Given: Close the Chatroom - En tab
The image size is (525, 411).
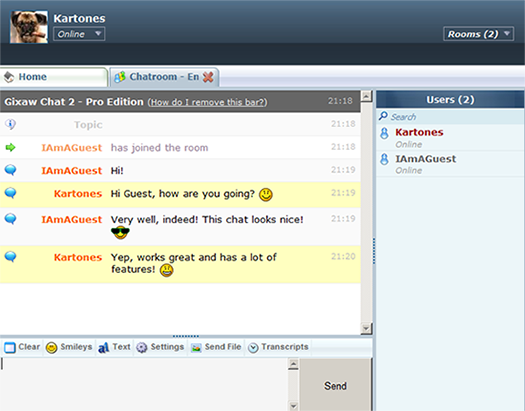Looking at the screenshot, I should pos(208,77).
